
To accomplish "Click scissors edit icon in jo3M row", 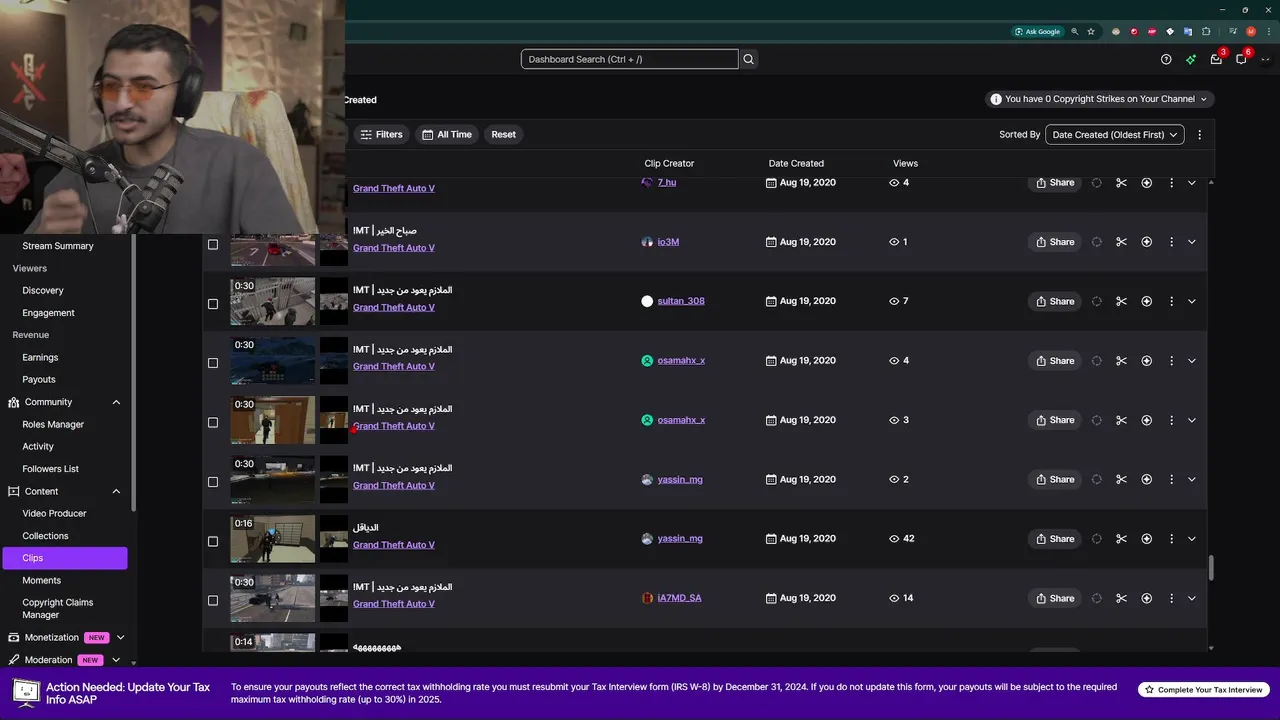I will [x=1121, y=242].
